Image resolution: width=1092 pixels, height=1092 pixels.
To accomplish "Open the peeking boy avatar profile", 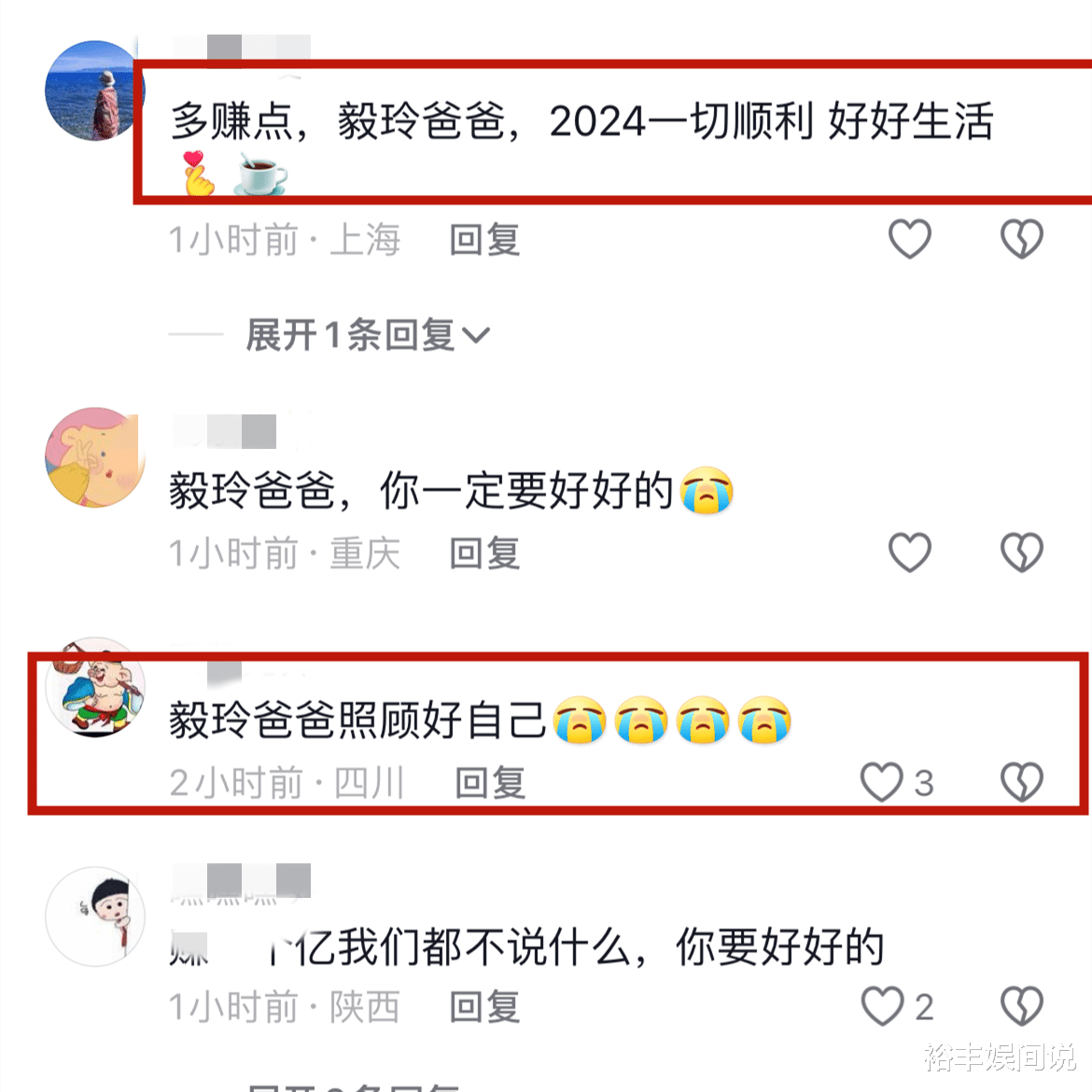I will (x=94, y=917).
